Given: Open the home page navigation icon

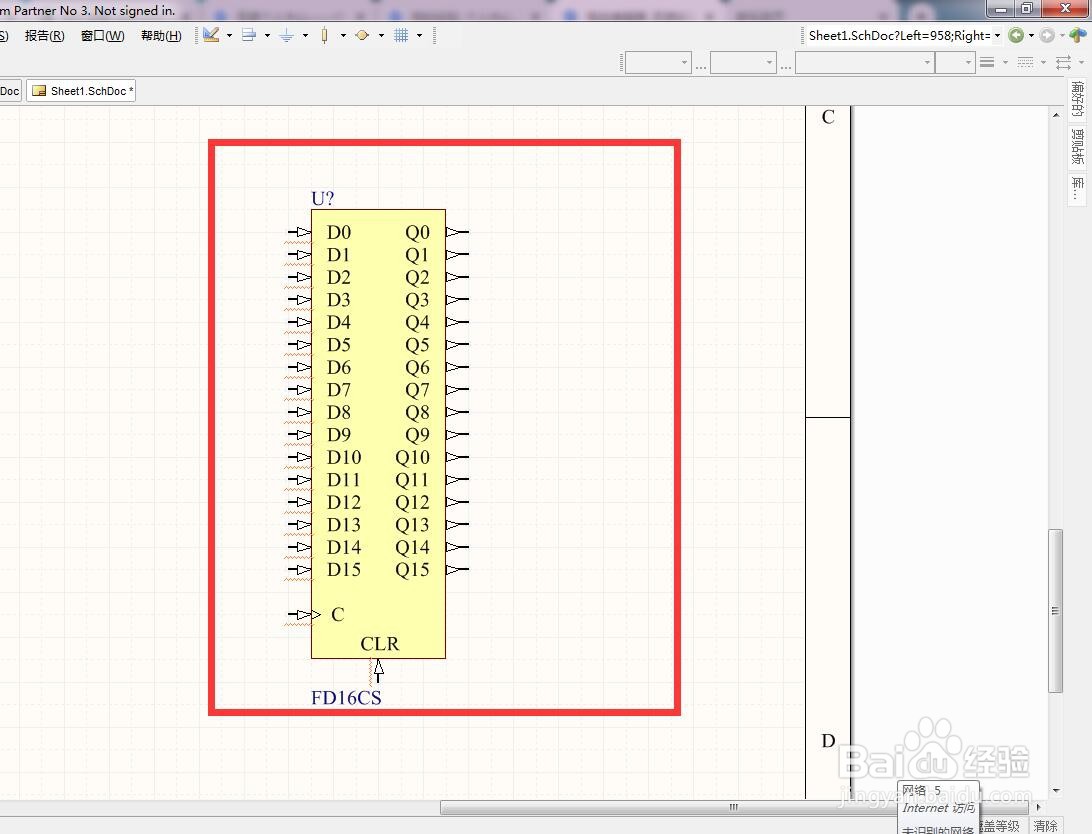Looking at the screenshot, I should pos(1079,35).
